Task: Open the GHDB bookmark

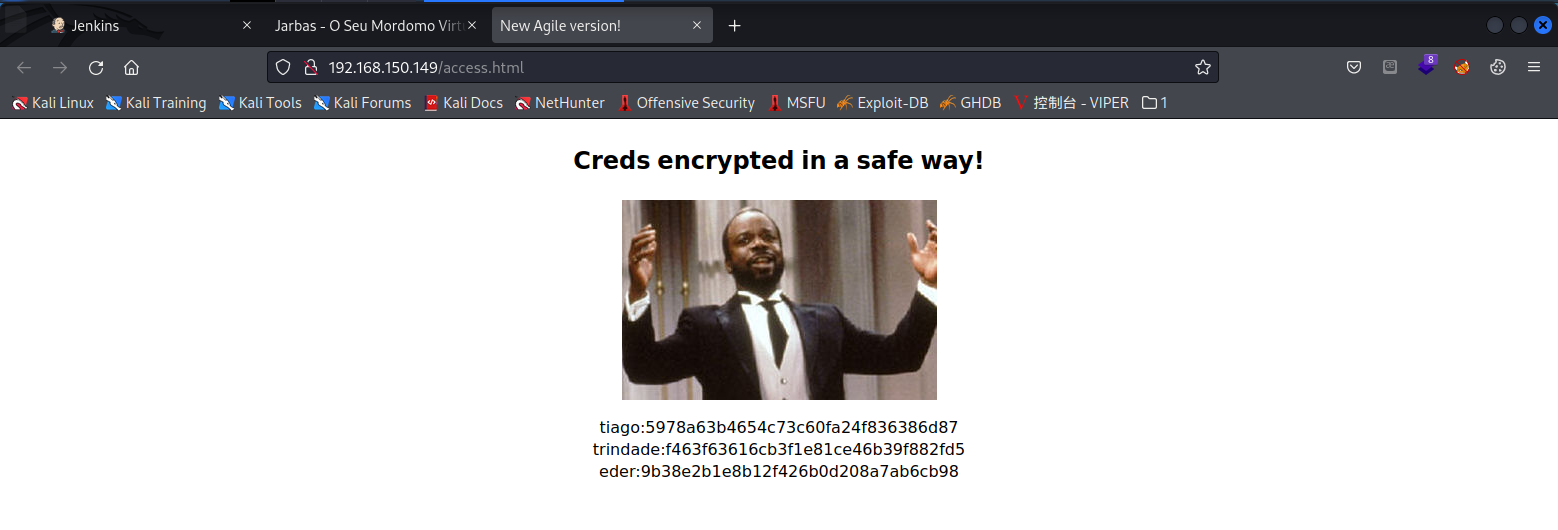Action: pyautogui.click(x=970, y=103)
